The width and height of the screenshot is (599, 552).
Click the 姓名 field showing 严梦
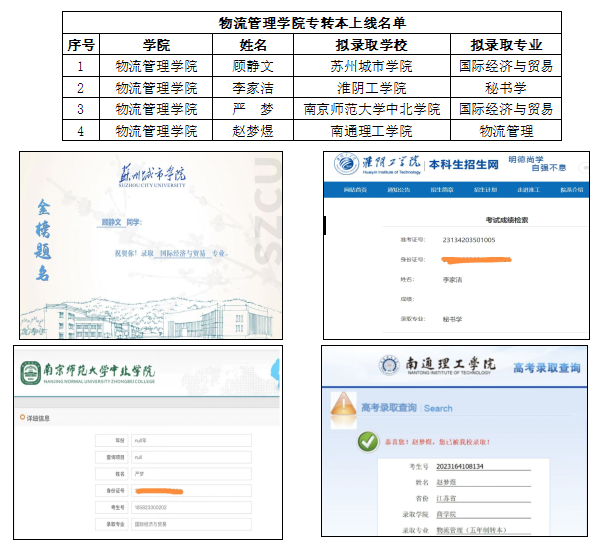tap(191, 474)
